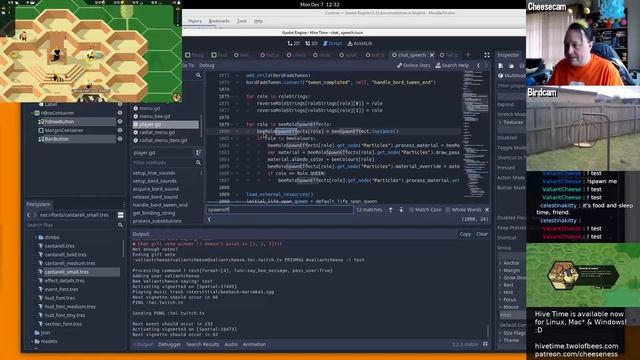Image resolution: width=640 pixels, height=360 pixels.
Task: Open the Audio bottom panel
Action: coord(231,344)
